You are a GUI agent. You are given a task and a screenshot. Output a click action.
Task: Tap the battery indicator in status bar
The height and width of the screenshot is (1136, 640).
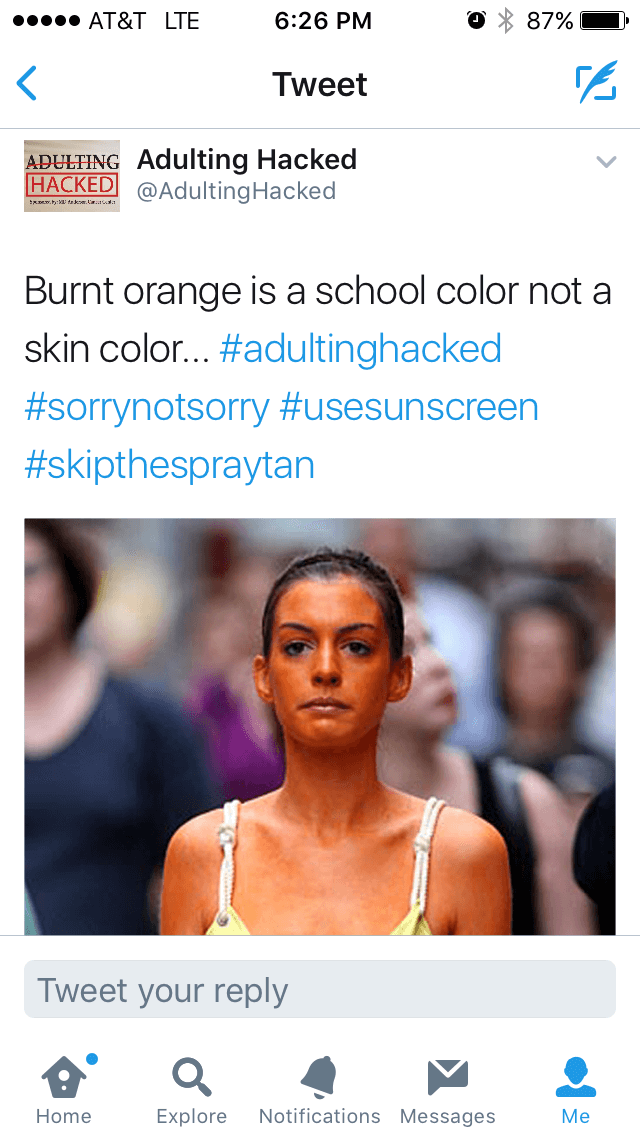click(604, 21)
